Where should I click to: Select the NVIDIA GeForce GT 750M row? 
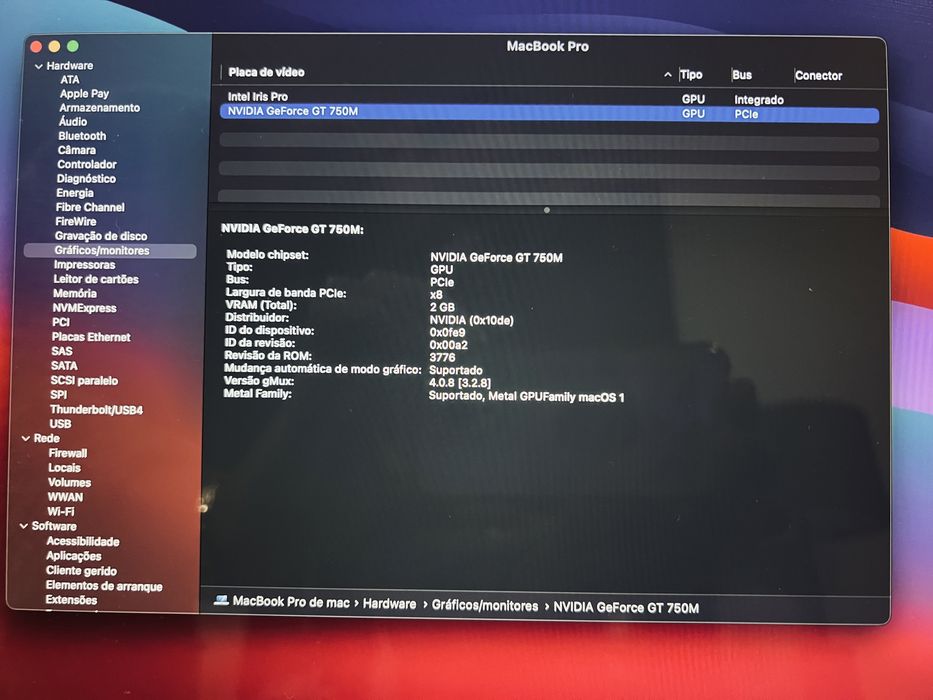click(x=549, y=113)
